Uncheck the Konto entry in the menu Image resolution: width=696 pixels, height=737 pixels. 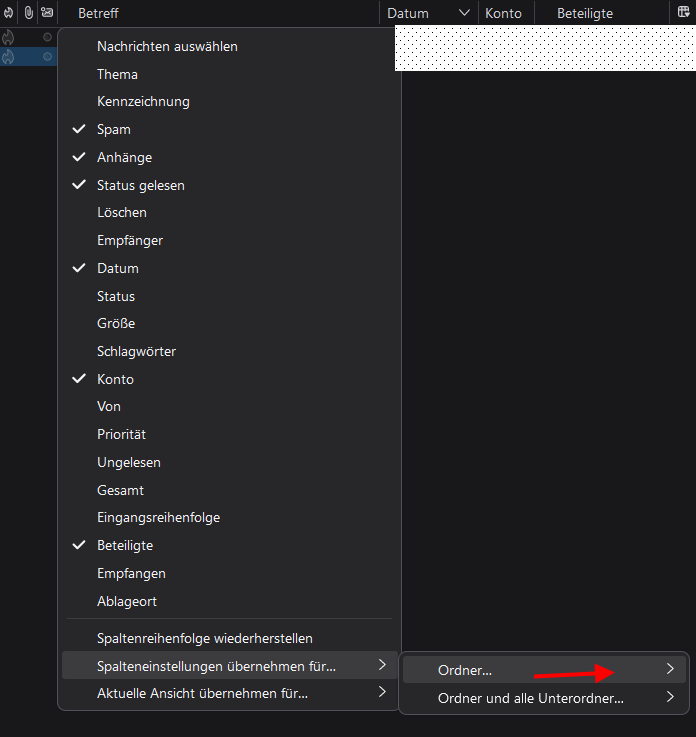229,379
